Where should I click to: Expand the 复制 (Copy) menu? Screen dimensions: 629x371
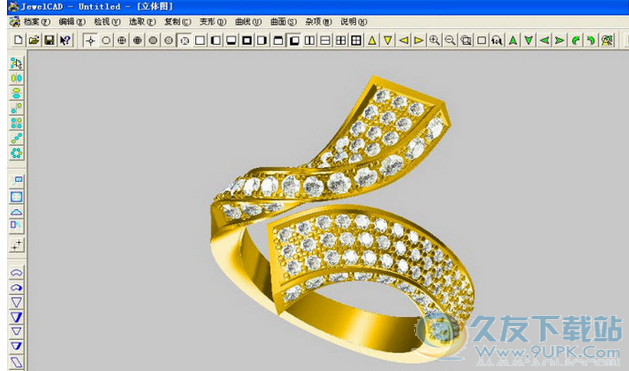click(177, 22)
